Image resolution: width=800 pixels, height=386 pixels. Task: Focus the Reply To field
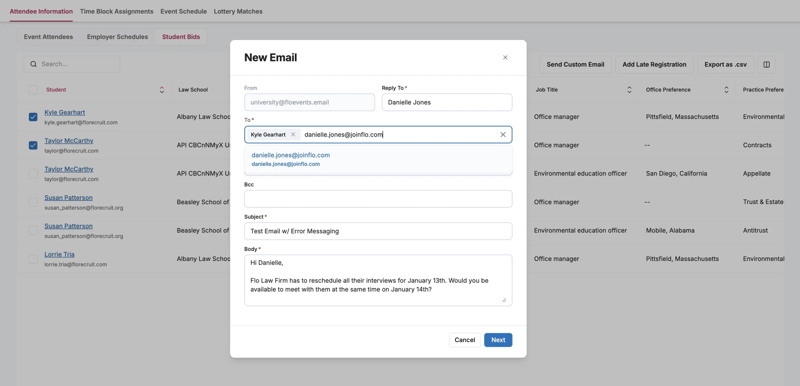tap(447, 102)
